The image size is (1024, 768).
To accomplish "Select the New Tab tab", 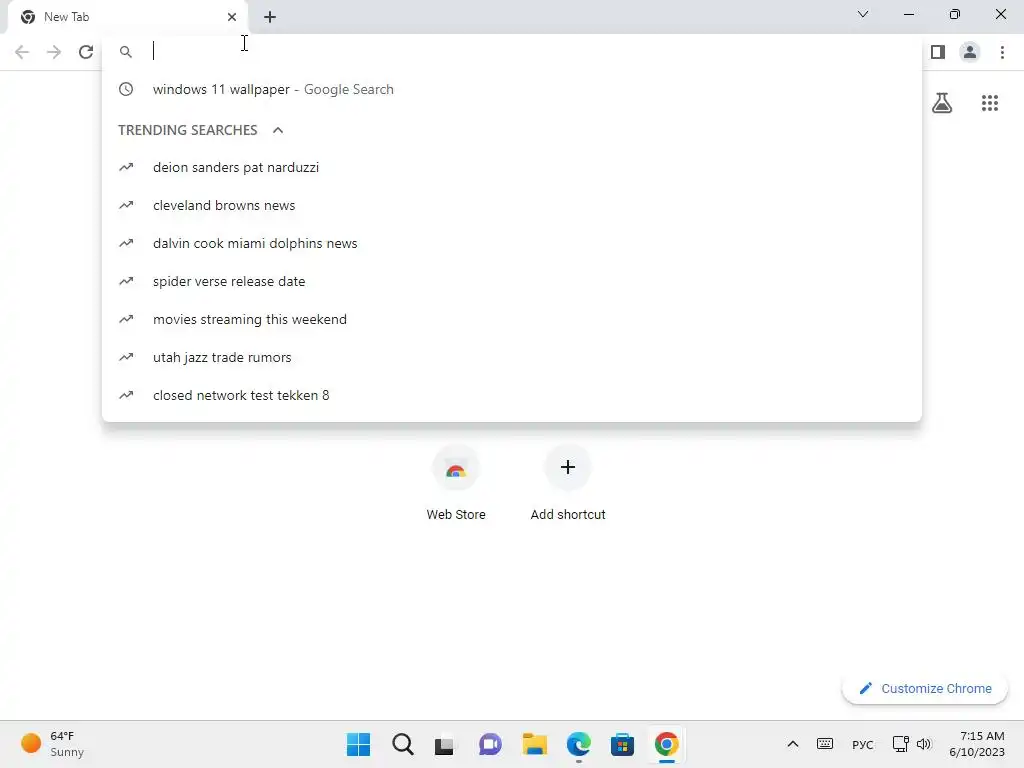I will 128,17.
